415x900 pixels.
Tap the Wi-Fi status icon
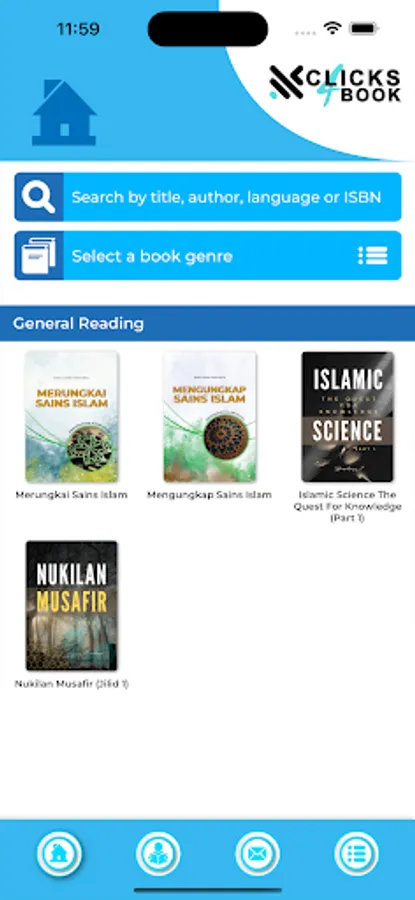(332, 28)
